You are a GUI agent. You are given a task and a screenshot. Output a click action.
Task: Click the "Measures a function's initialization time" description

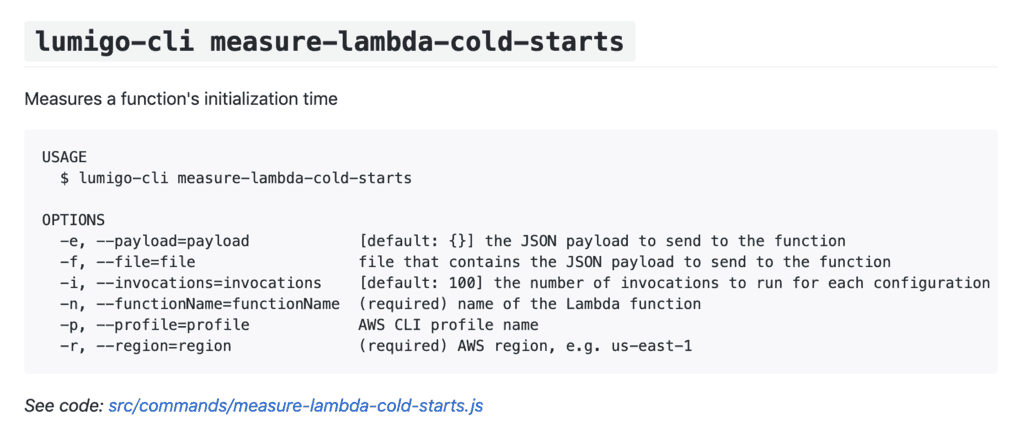coord(181,99)
